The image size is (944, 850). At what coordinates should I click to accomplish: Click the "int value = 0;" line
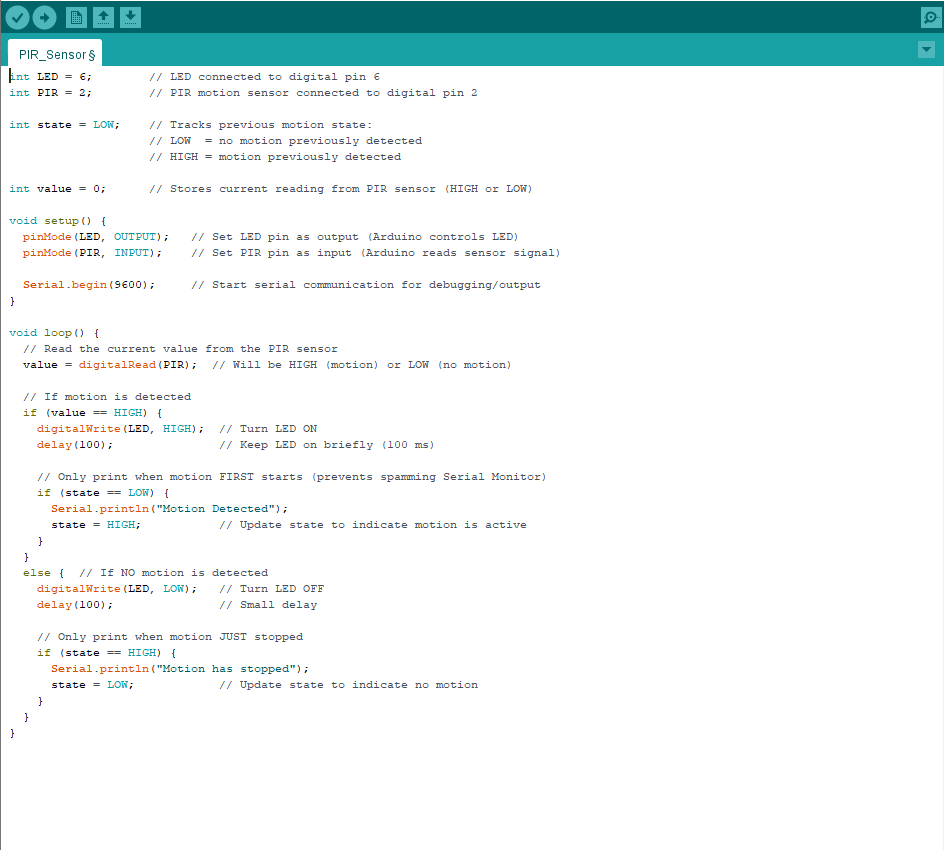[x=57, y=189]
